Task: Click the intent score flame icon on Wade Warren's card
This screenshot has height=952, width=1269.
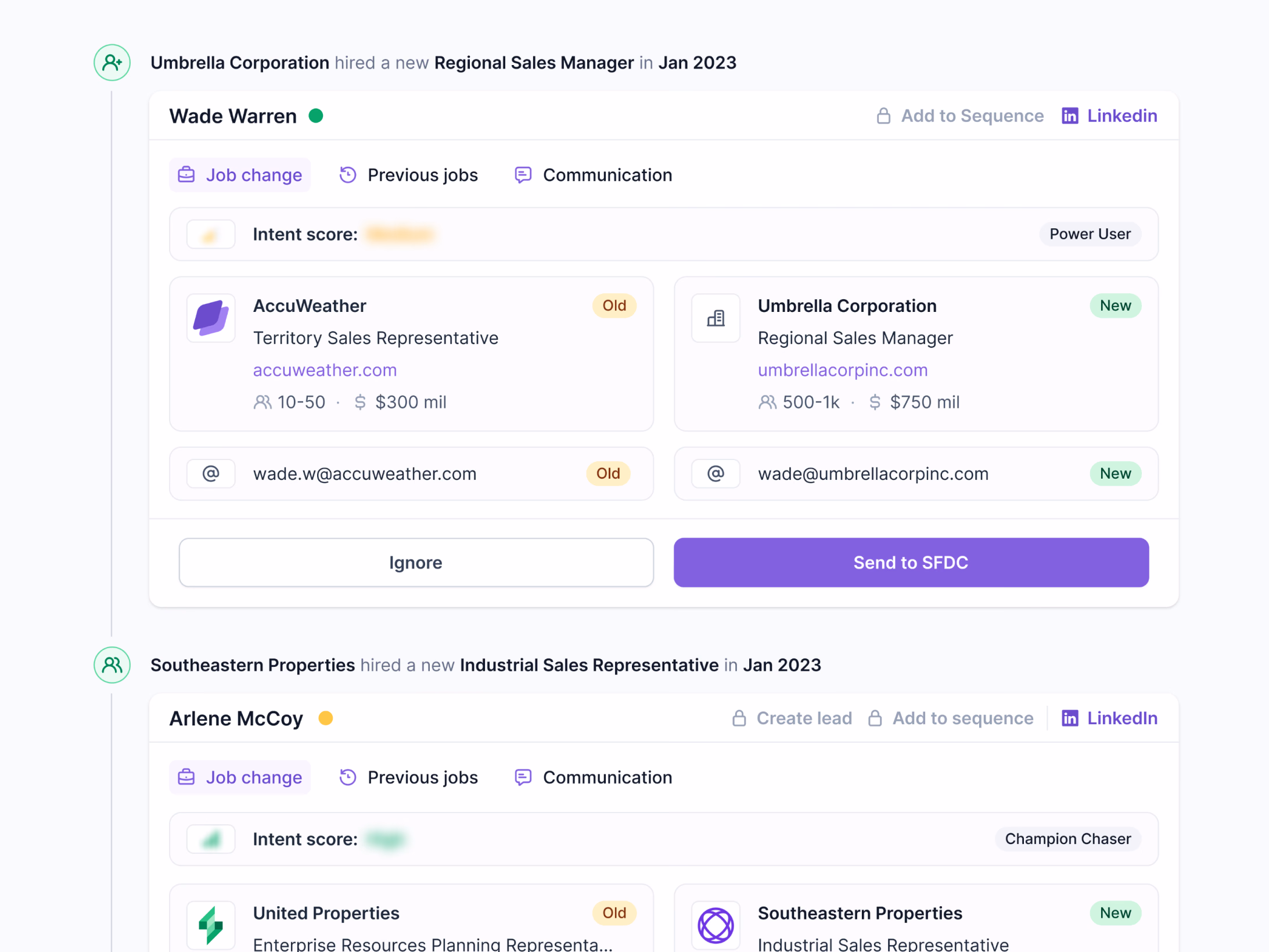Action: [211, 234]
